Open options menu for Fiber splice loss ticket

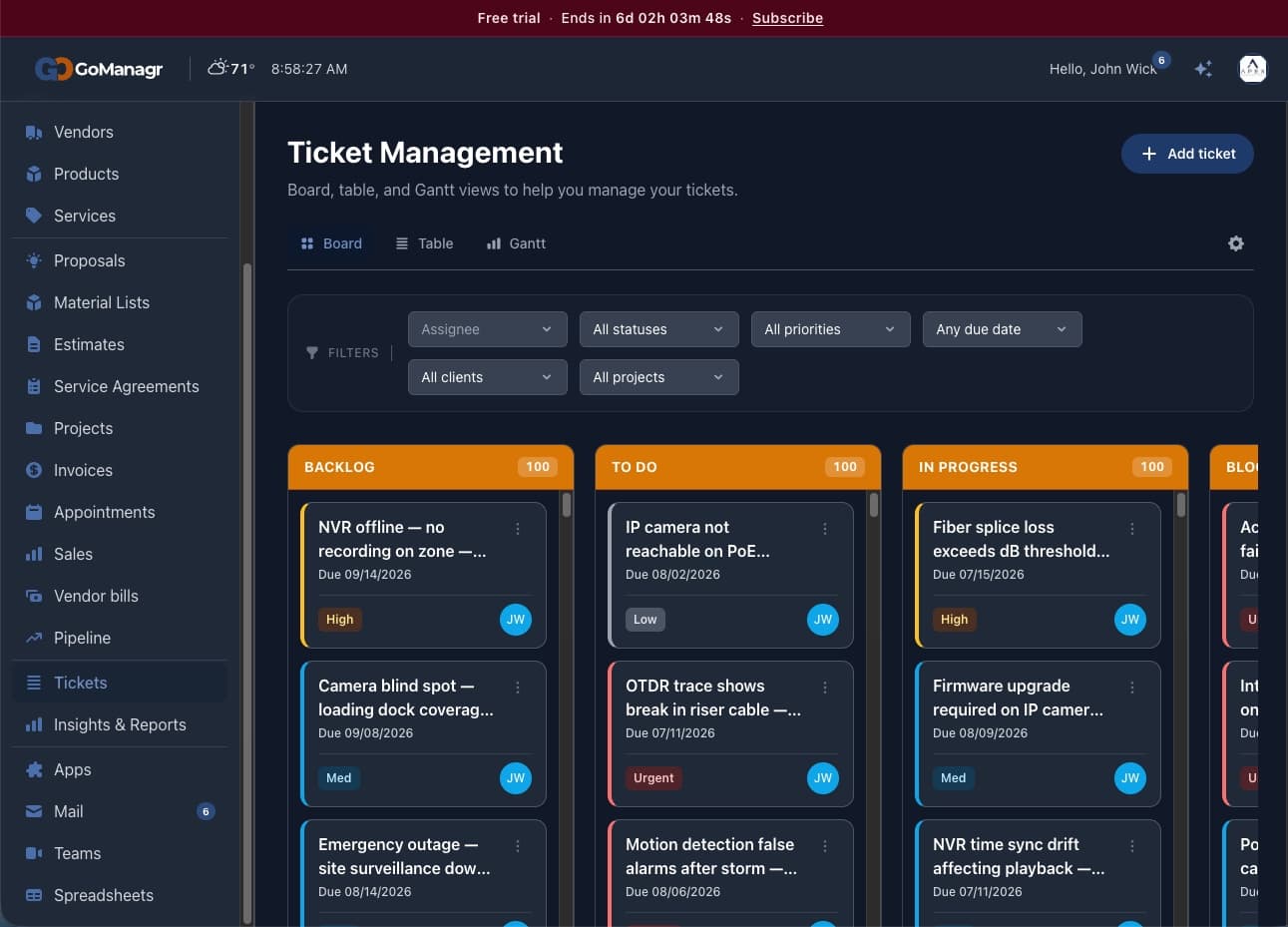[1132, 529]
